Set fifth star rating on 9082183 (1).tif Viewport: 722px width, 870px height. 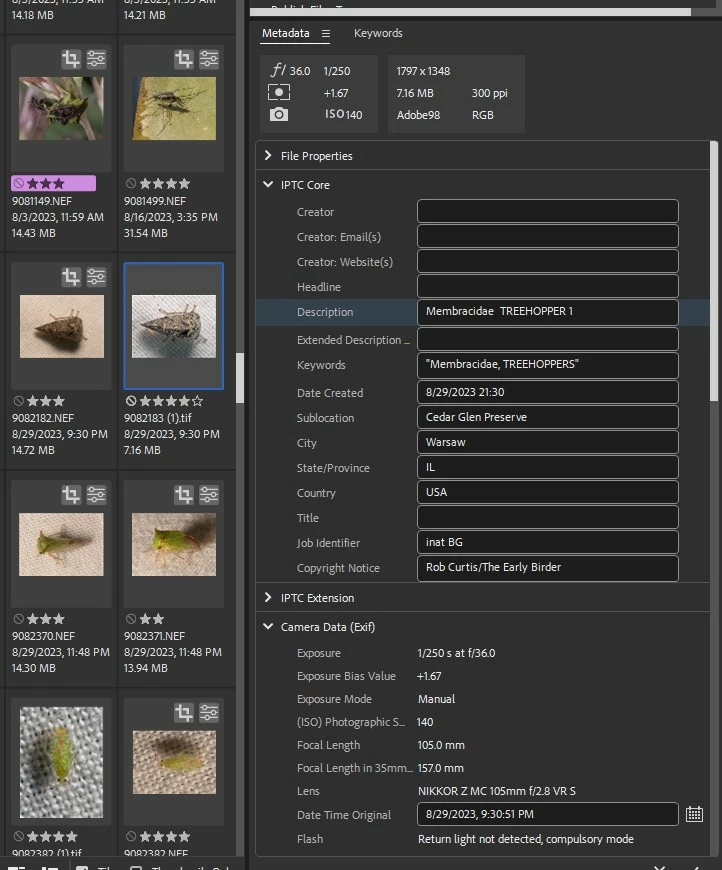click(197, 401)
